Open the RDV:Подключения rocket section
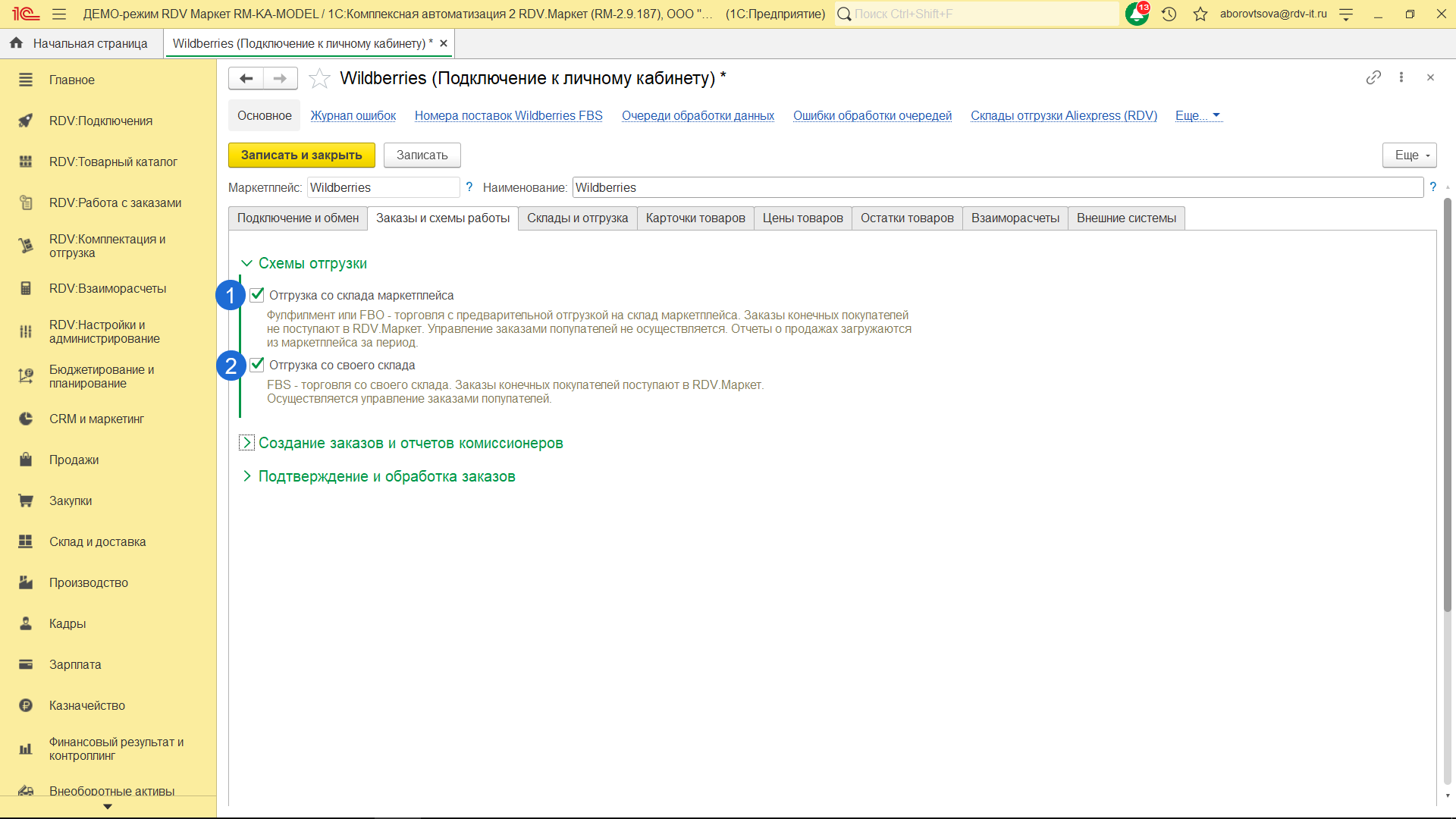This screenshot has height=819, width=1456. [x=100, y=121]
